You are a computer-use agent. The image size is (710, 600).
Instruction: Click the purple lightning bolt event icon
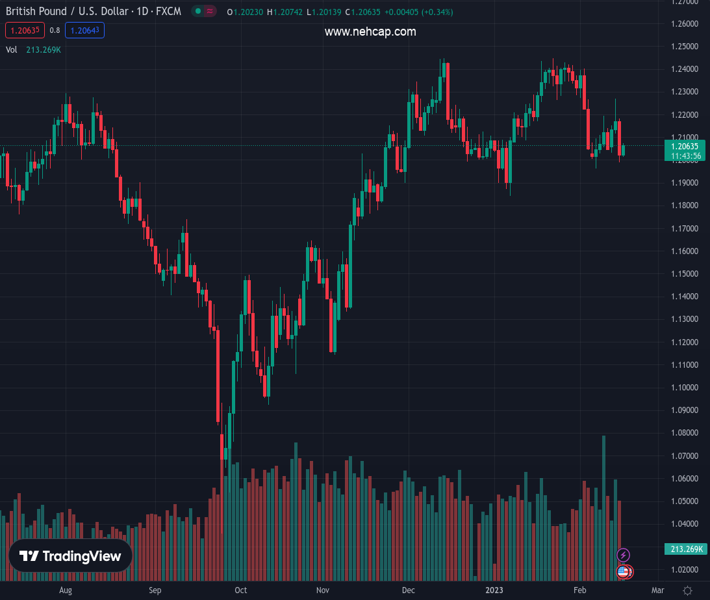tap(623, 555)
